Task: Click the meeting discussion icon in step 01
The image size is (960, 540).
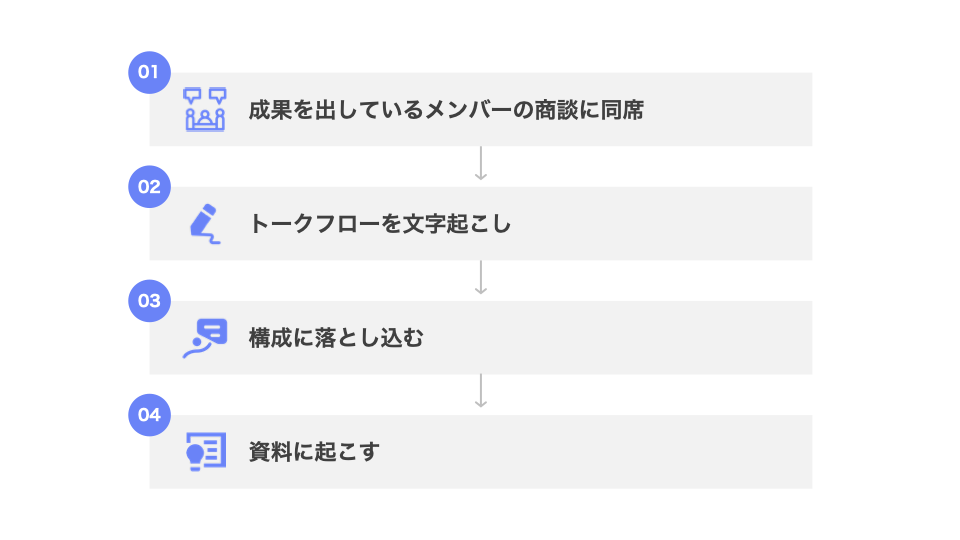Action: (x=205, y=110)
